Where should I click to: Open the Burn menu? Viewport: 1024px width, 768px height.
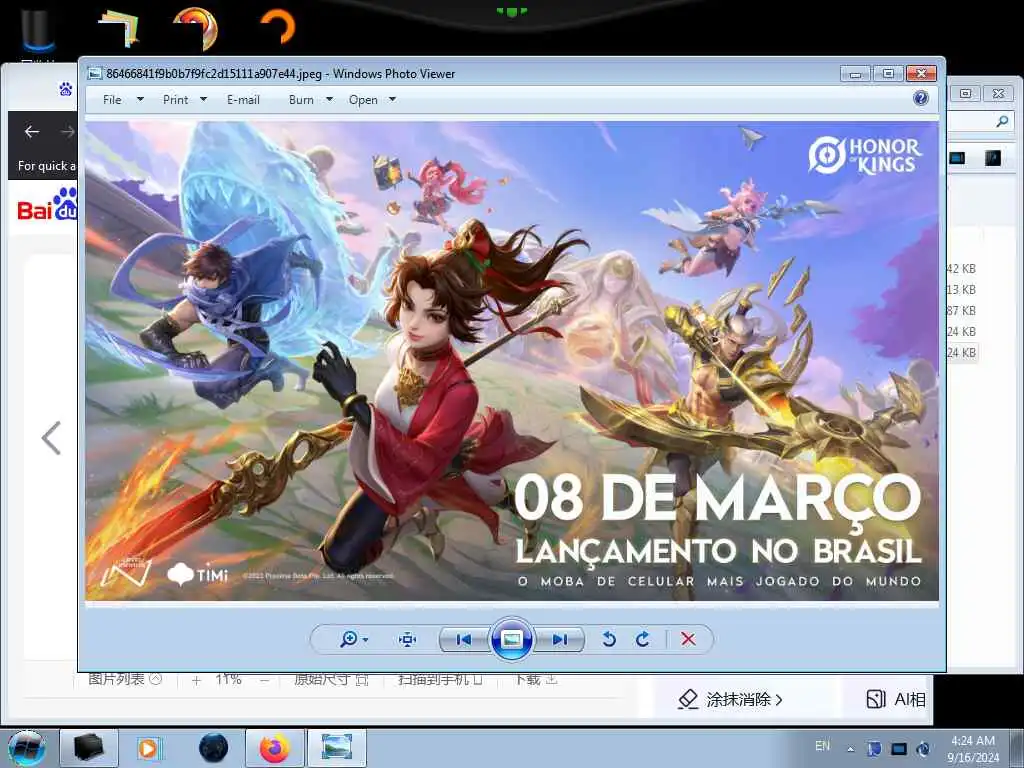[301, 100]
